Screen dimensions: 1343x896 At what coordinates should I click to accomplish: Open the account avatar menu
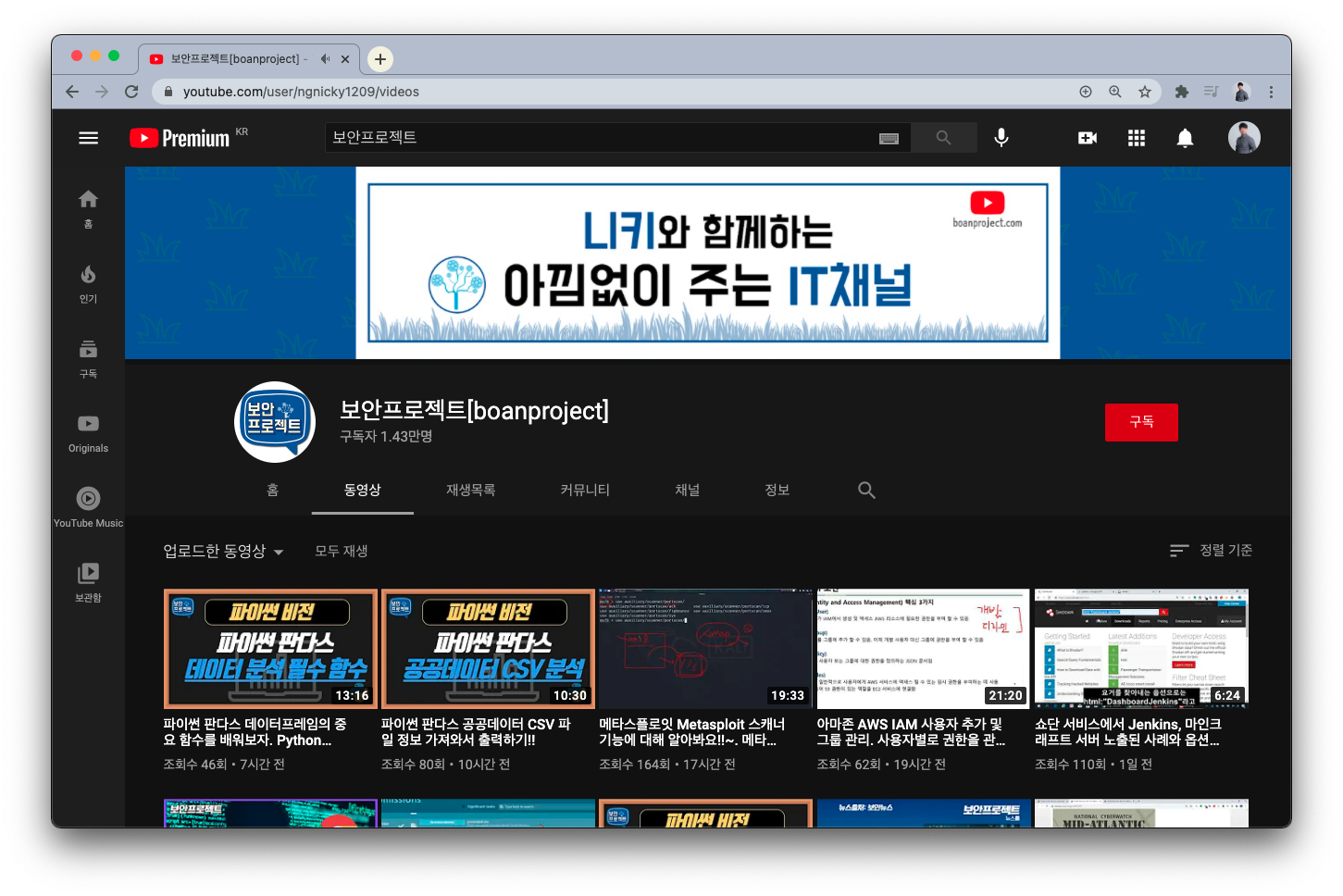pyautogui.click(x=1244, y=138)
